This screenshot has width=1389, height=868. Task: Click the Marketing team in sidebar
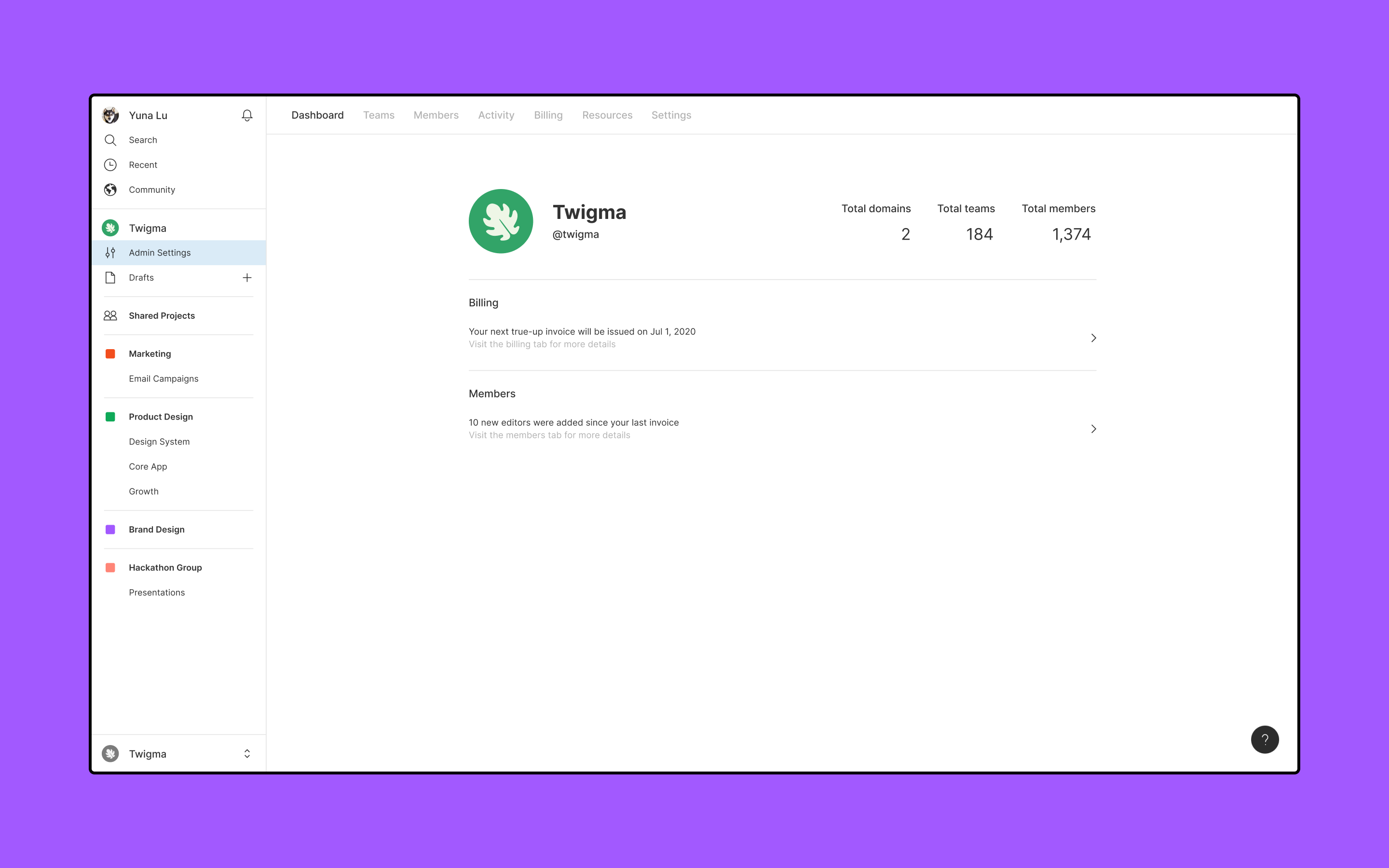click(150, 353)
